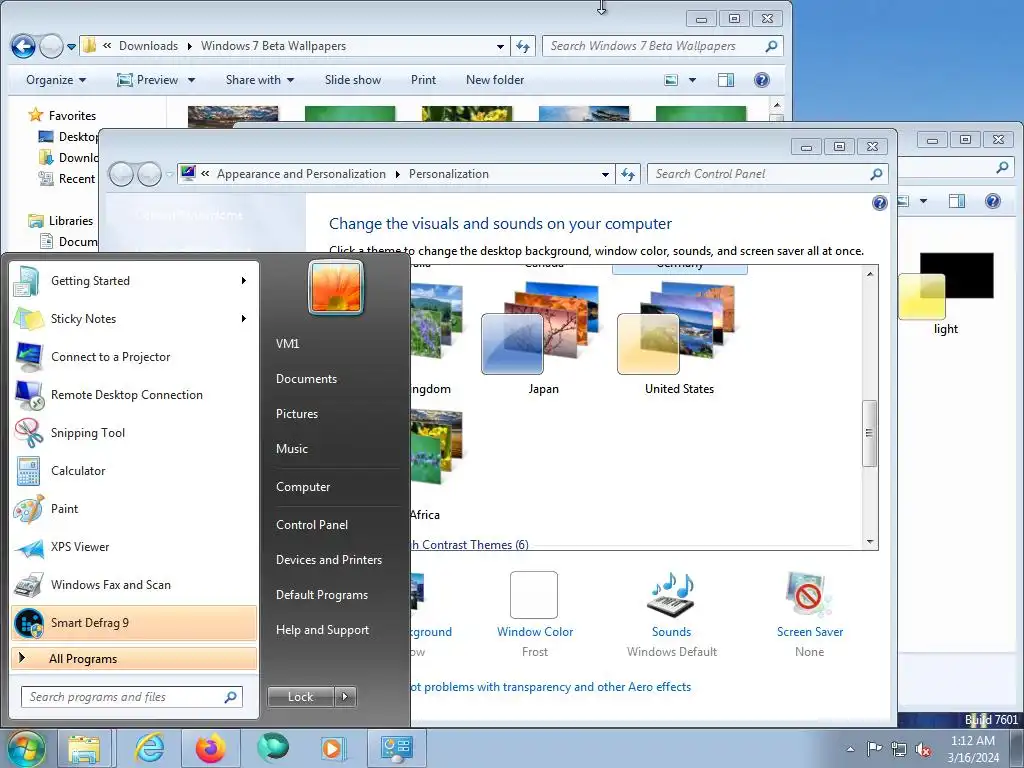This screenshot has height=768, width=1024.
Task: Open Organize dropdown in Wallpapers window
Action: coord(56,80)
